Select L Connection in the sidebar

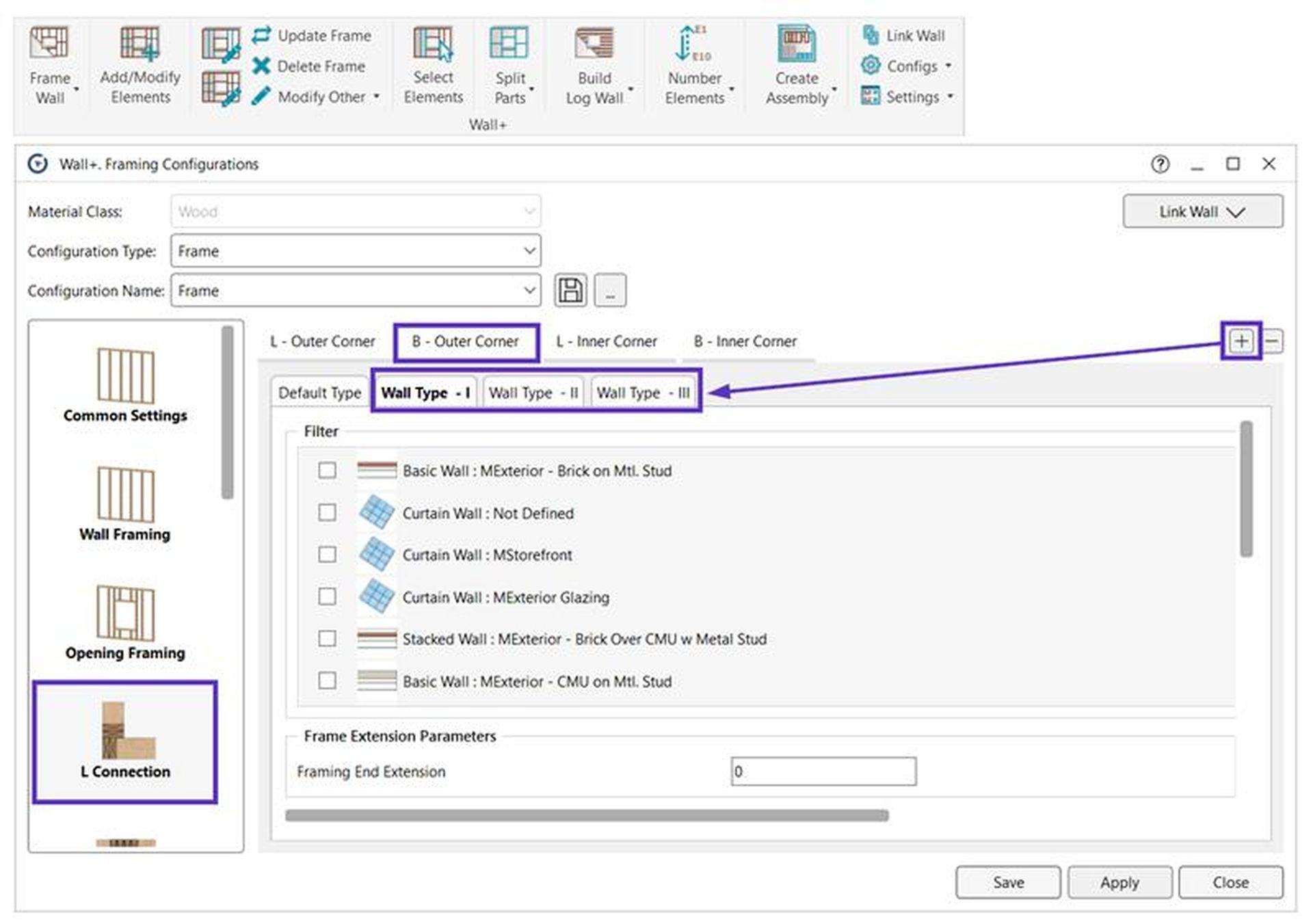pyautogui.click(x=125, y=741)
